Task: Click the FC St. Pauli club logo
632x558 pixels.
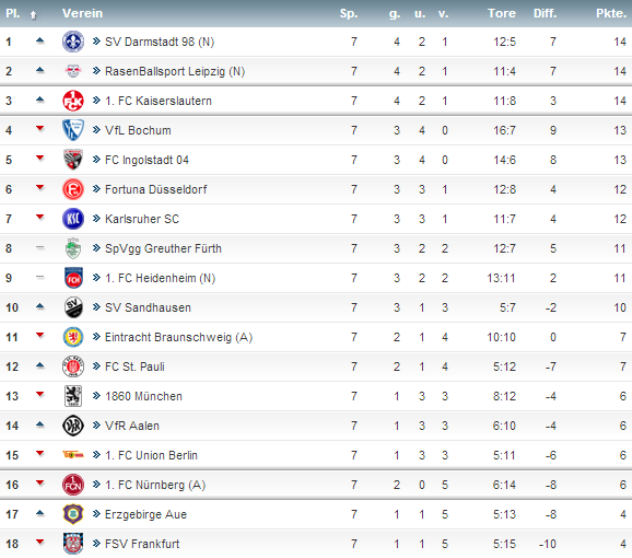Action: (x=72, y=366)
